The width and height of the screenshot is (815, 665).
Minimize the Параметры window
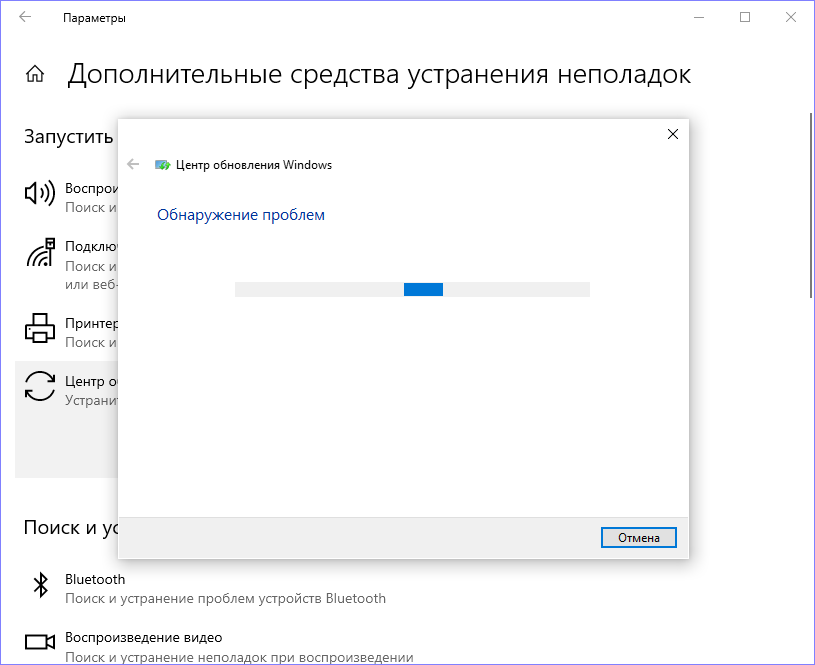click(699, 17)
